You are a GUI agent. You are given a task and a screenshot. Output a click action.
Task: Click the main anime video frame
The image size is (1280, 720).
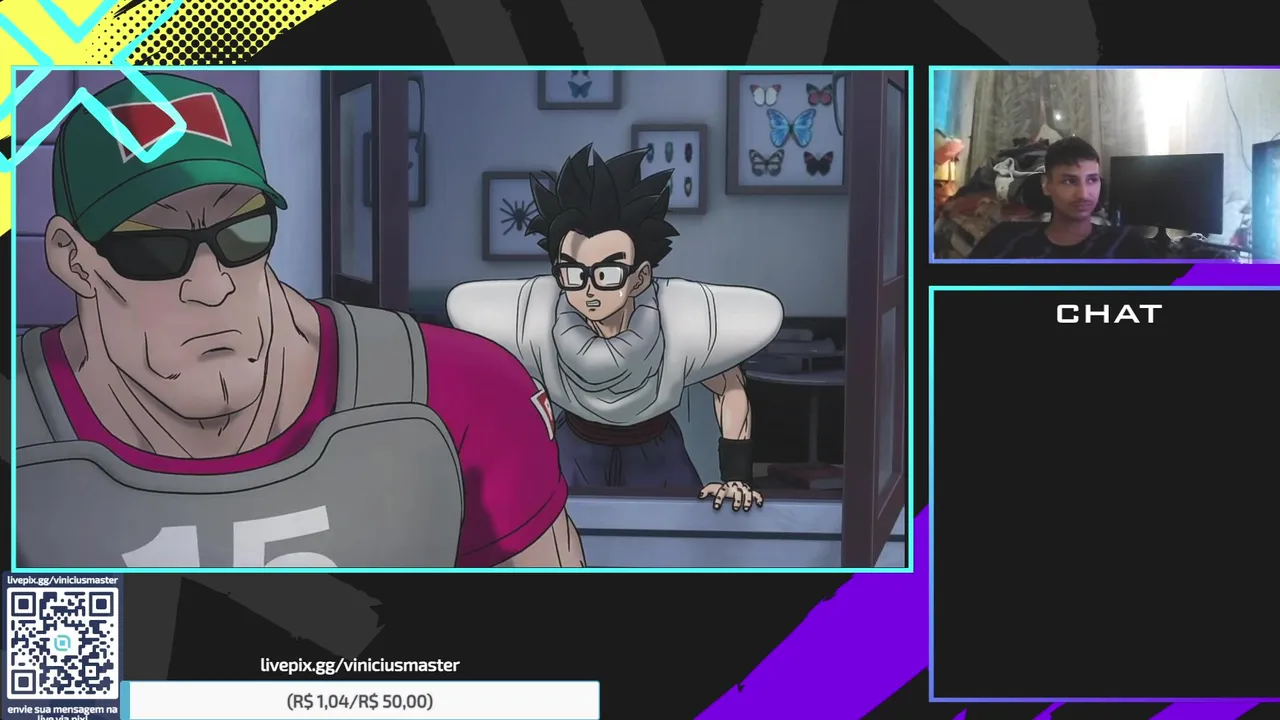tap(462, 318)
